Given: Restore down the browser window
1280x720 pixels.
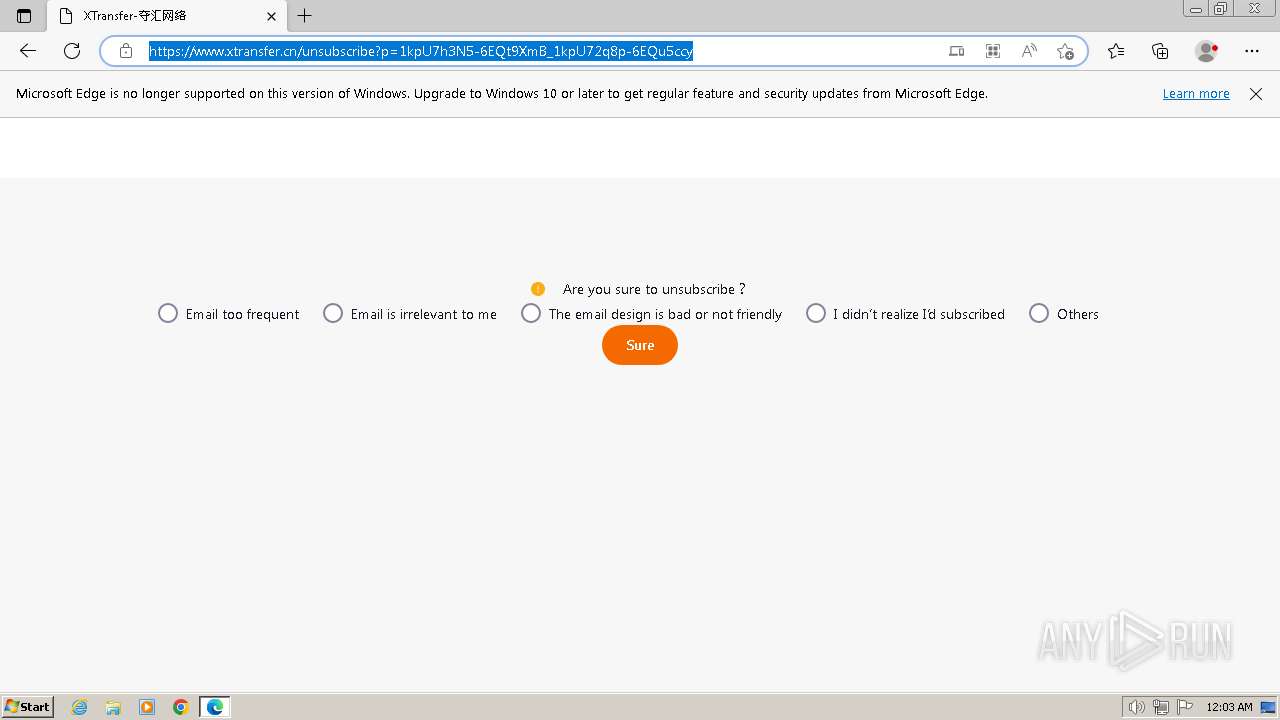Looking at the screenshot, I should tap(1221, 9).
